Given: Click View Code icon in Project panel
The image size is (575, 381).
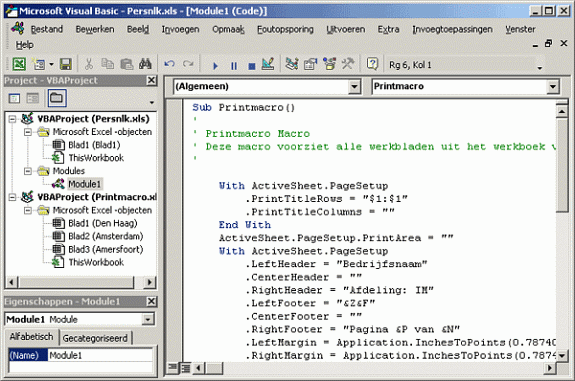Looking at the screenshot, I should (14, 98).
